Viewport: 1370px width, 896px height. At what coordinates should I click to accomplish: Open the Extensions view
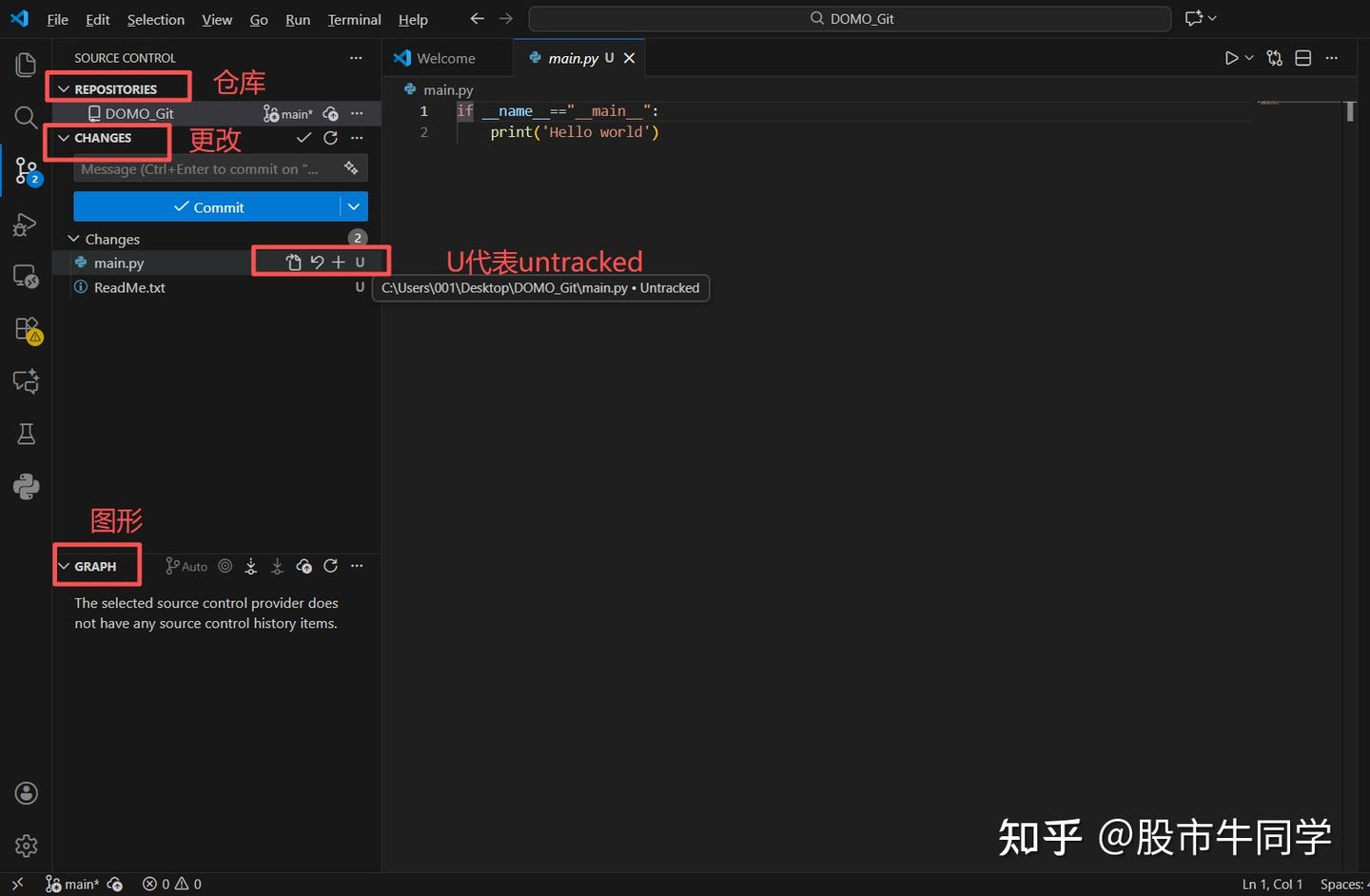pyautogui.click(x=26, y=328)
